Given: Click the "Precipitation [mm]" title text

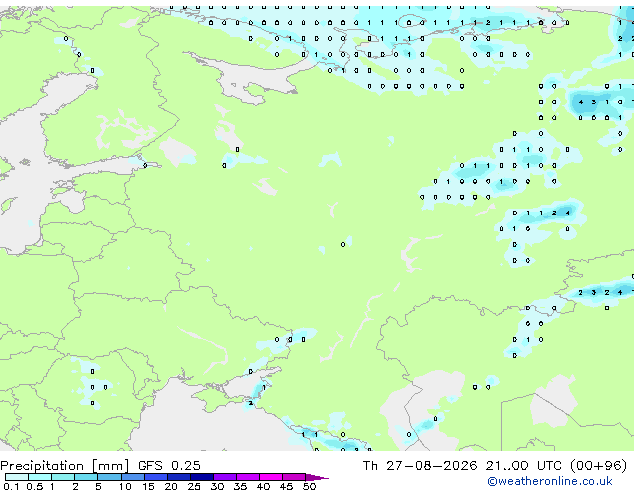Looking at the screenshot, I should pos(65,466).
